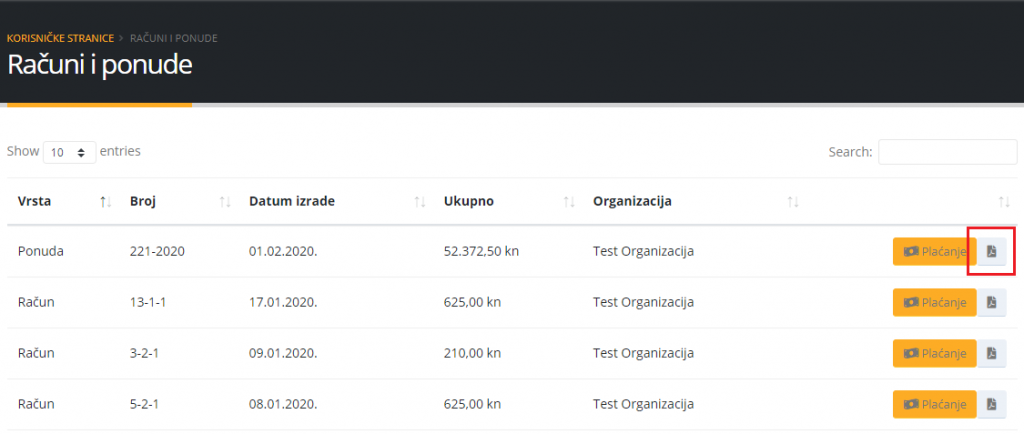Click the Search input field
1024x434 pixels.
(x=947, y=152)
